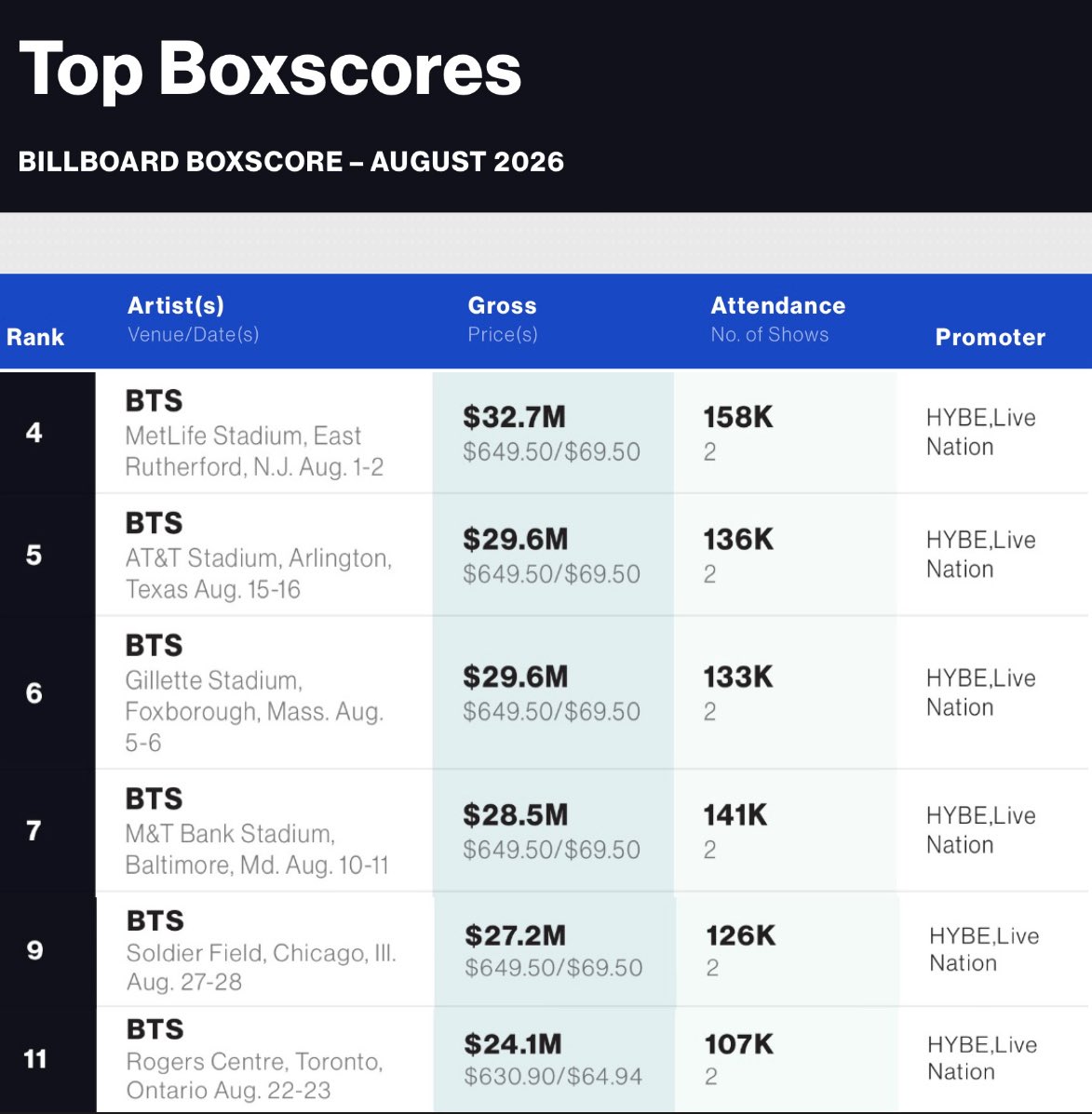Click the 126K attendance value
This screenshot has height=1114, width=1092.
[x=740, y=935]
